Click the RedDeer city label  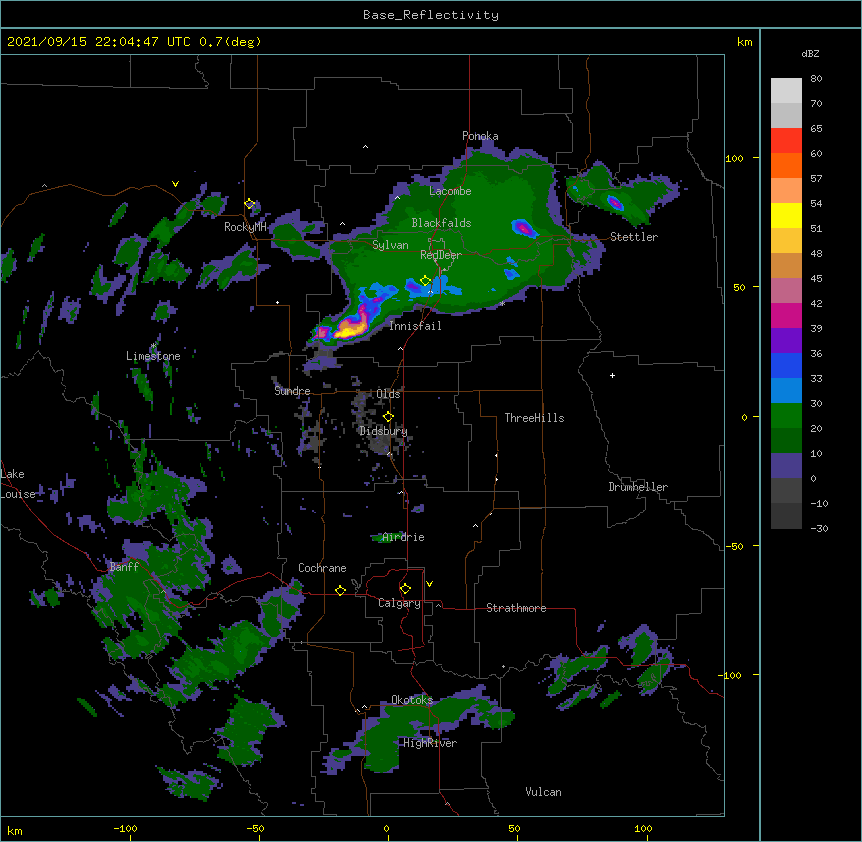(440, 255)
